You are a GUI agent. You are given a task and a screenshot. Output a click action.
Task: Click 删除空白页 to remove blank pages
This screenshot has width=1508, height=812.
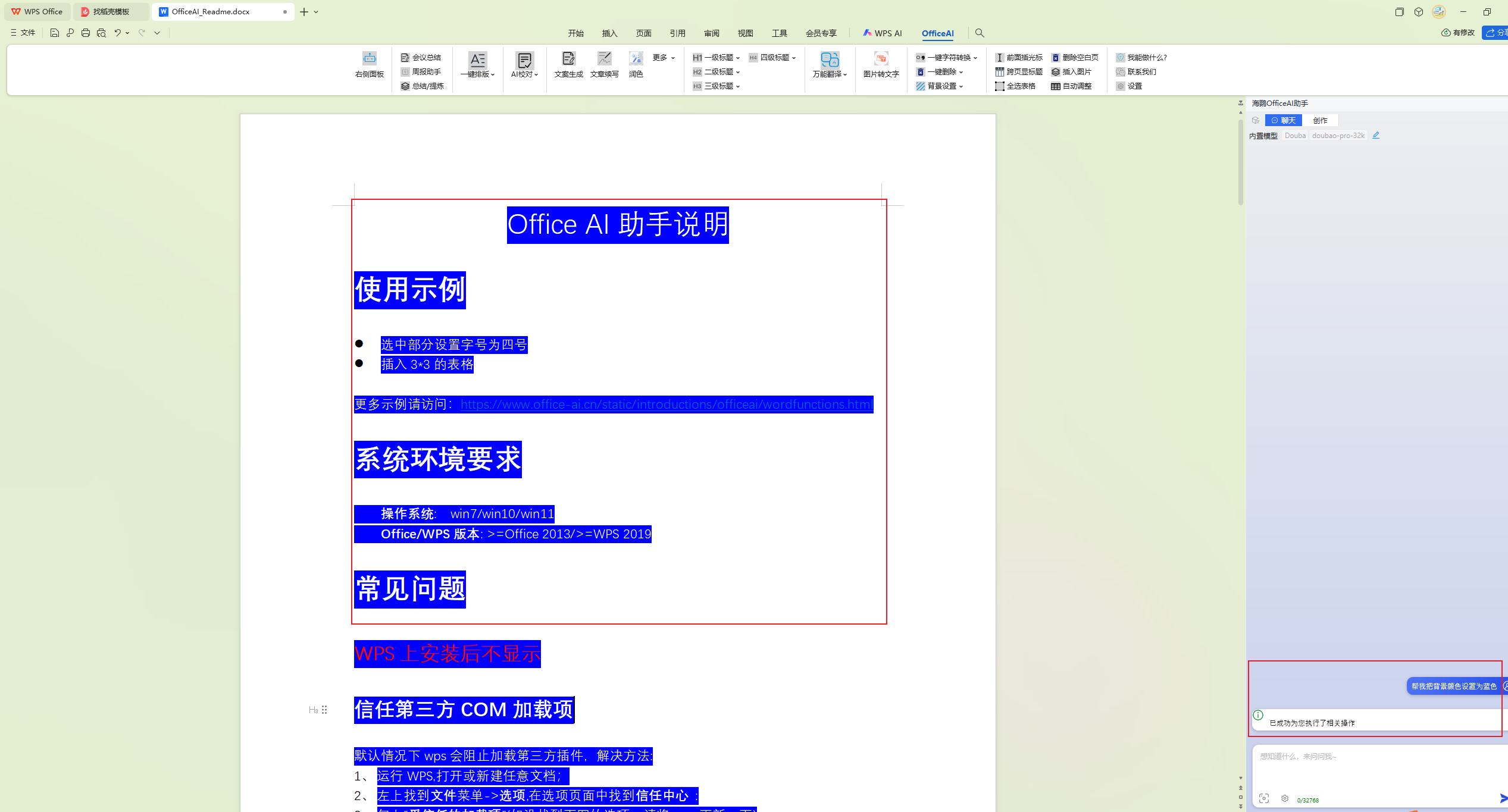pos(1076,57)
